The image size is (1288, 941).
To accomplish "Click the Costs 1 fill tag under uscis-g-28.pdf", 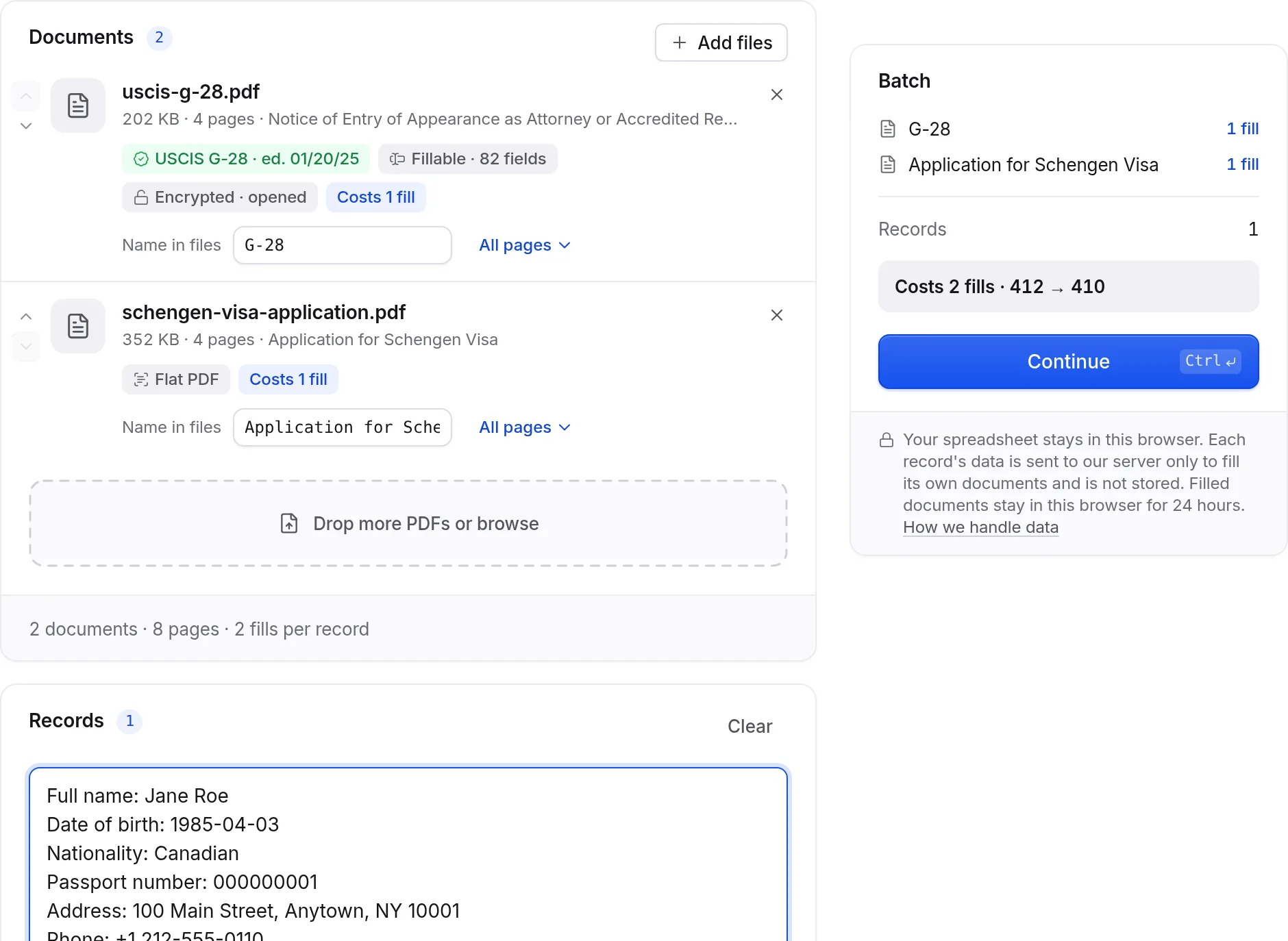I will coord(376,197).
